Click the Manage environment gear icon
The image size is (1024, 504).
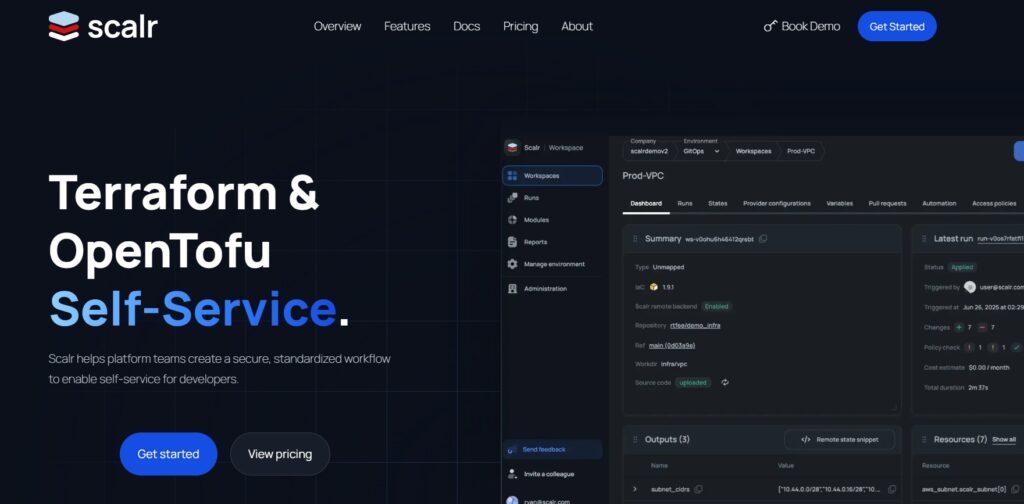pyautogui.click(x=512, y=264)
